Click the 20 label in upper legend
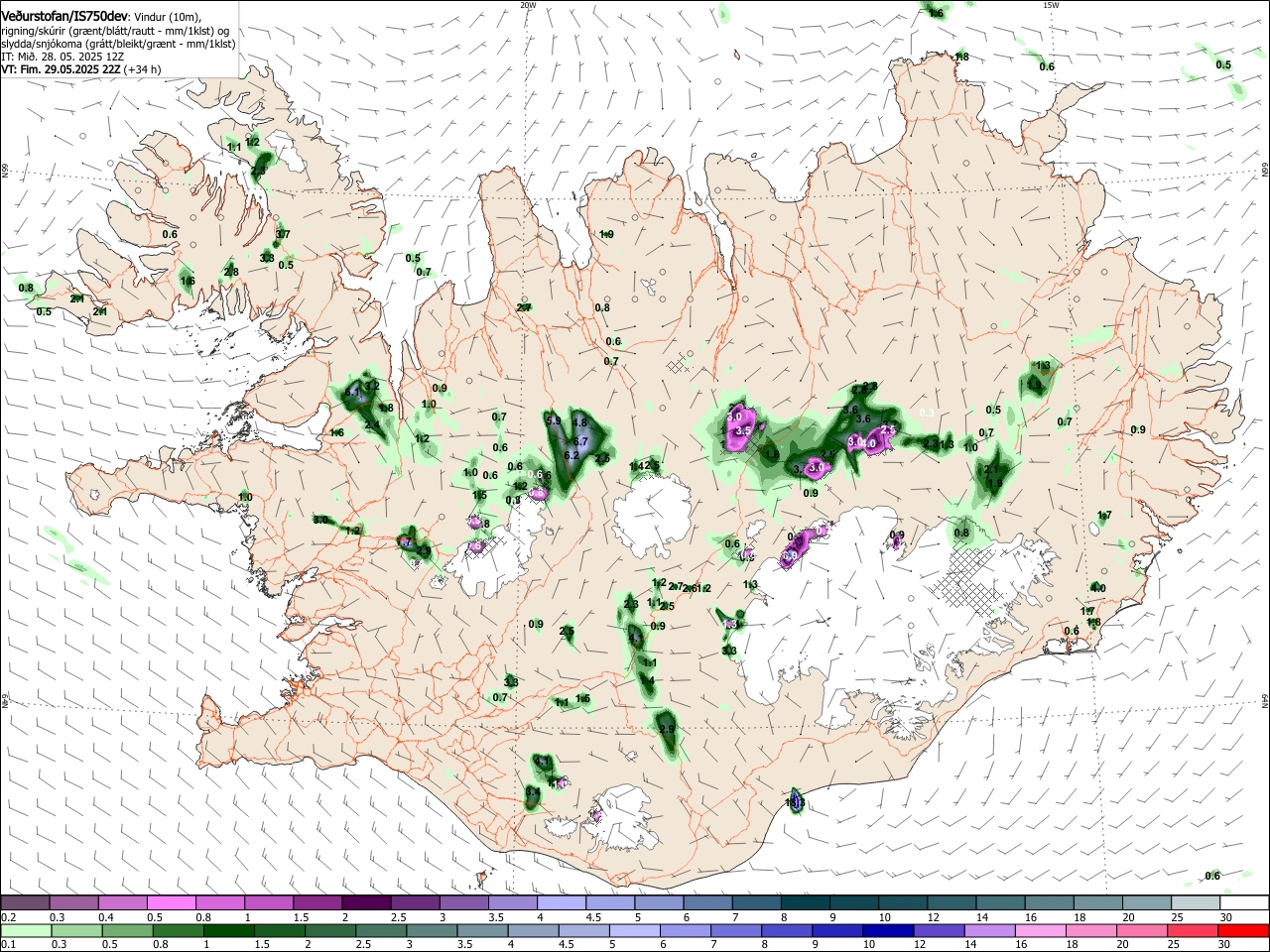This screenshot has height=952, width=1270. (1126, 917)
